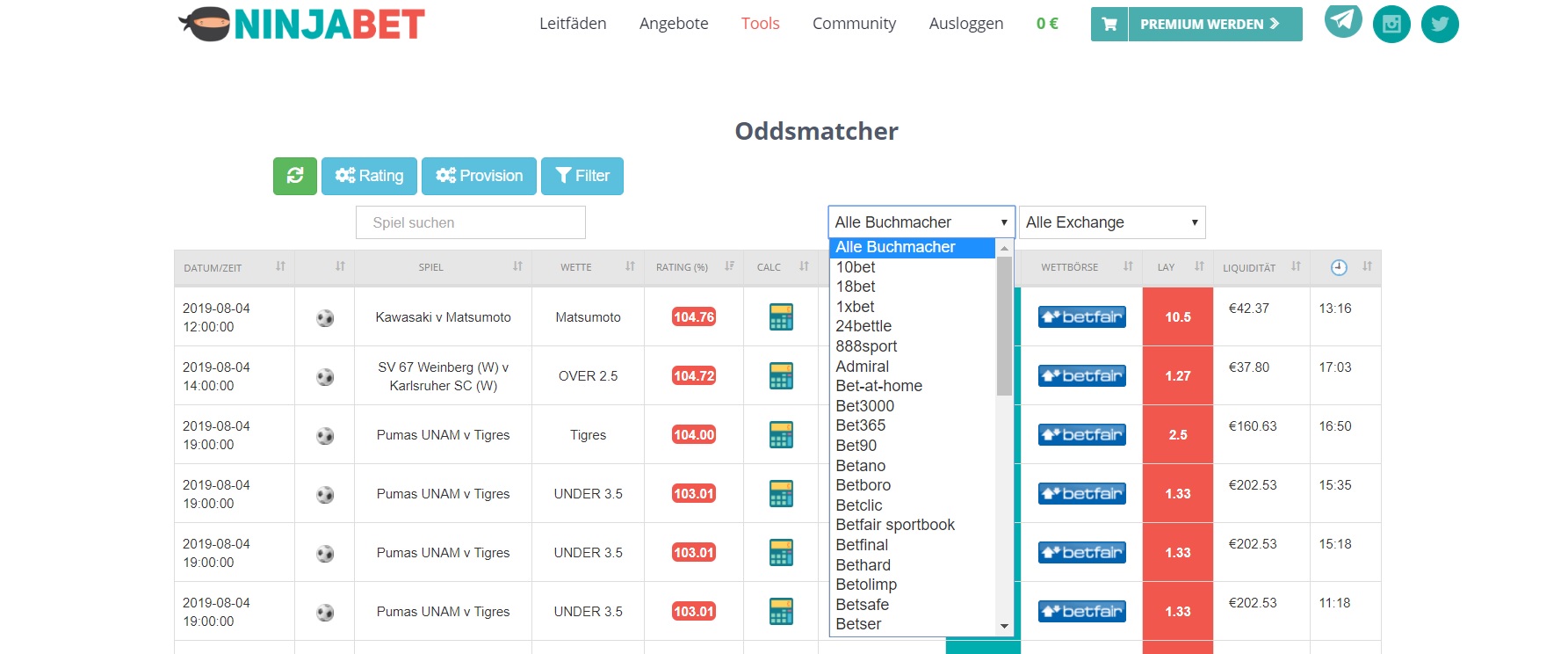1568x654 pixels.
Task: Open the Filter button
Action: (582, 176)
